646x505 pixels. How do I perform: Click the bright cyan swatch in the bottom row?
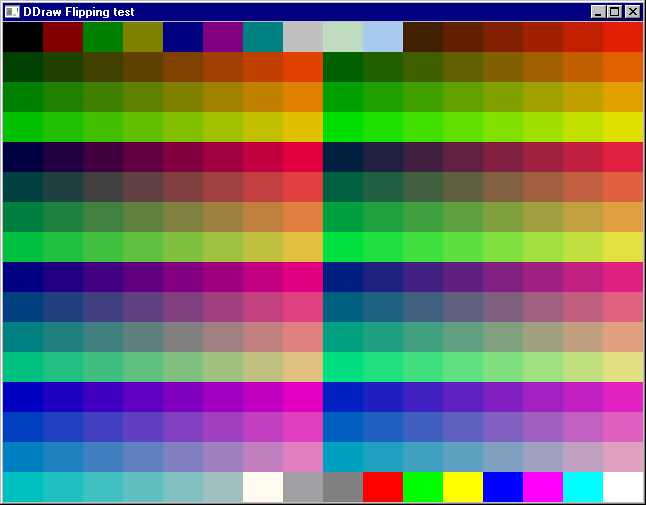point(582,487)
